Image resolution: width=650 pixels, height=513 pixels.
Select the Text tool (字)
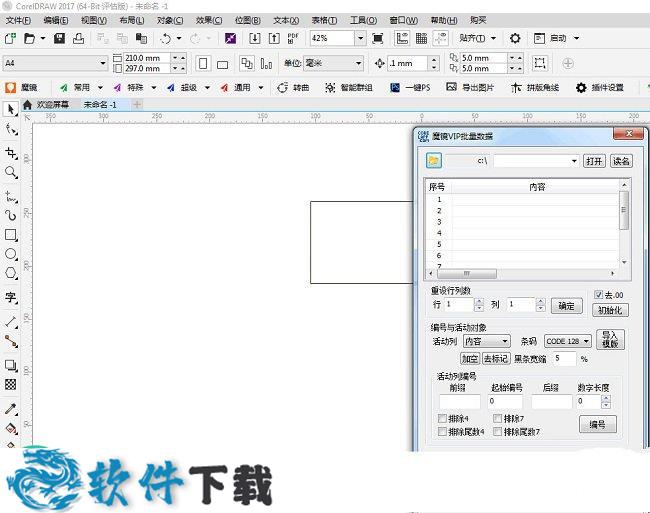(11, 297)
